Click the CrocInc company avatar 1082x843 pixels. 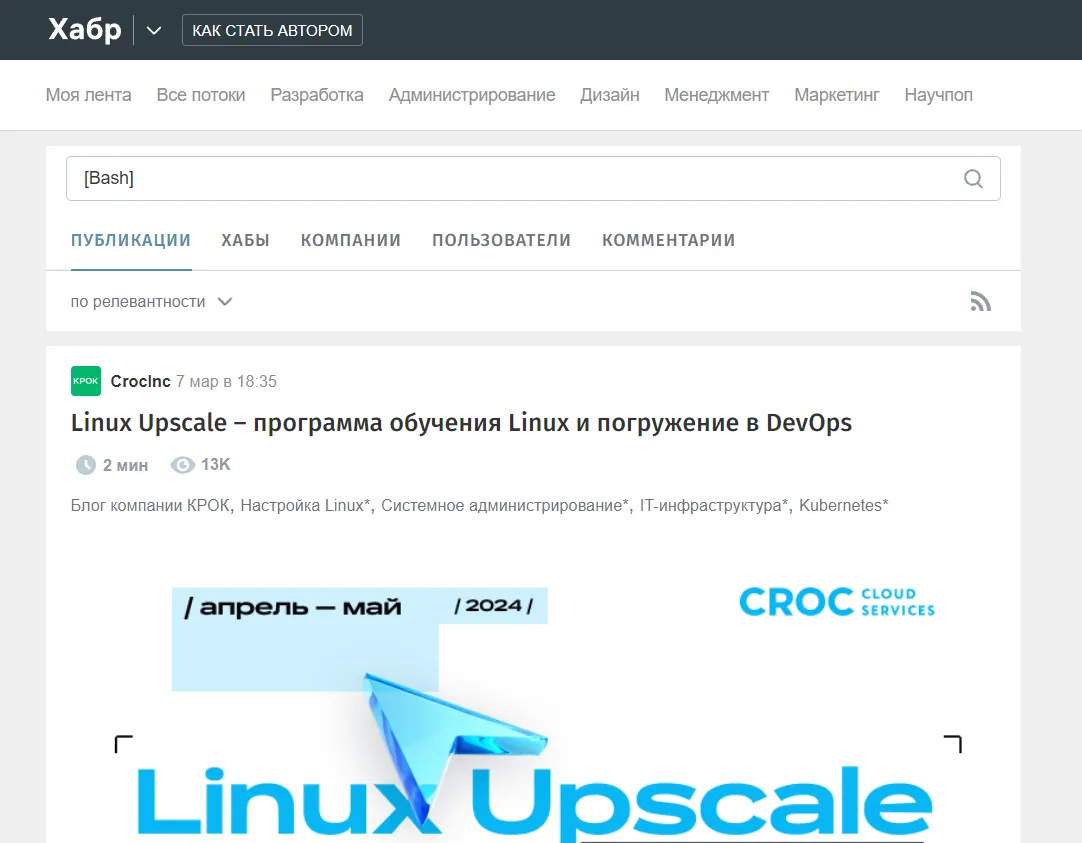[x=86, y=381]
